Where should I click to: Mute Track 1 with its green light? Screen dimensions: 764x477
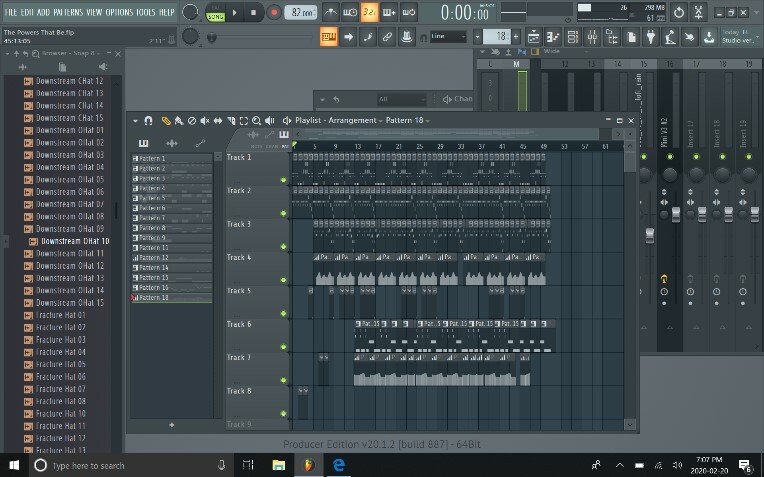pyautogui.click(x=284, y=180)
